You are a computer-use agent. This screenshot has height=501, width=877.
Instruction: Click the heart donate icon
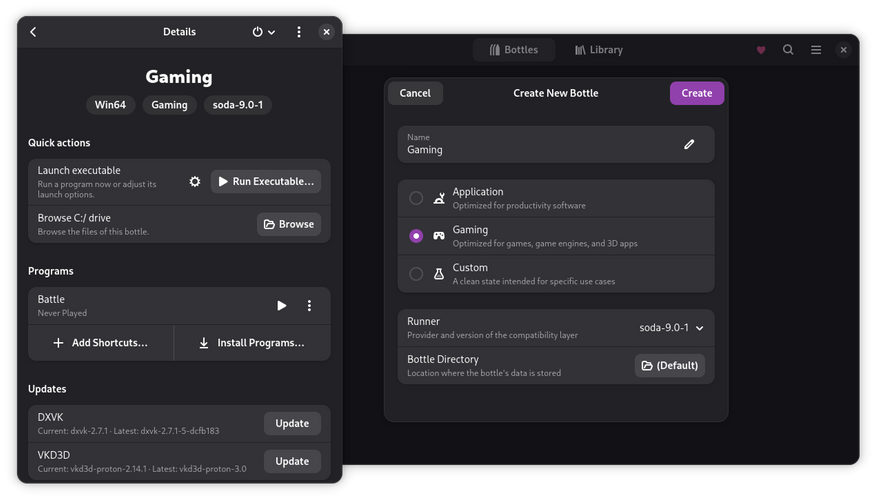click(761, 50)
